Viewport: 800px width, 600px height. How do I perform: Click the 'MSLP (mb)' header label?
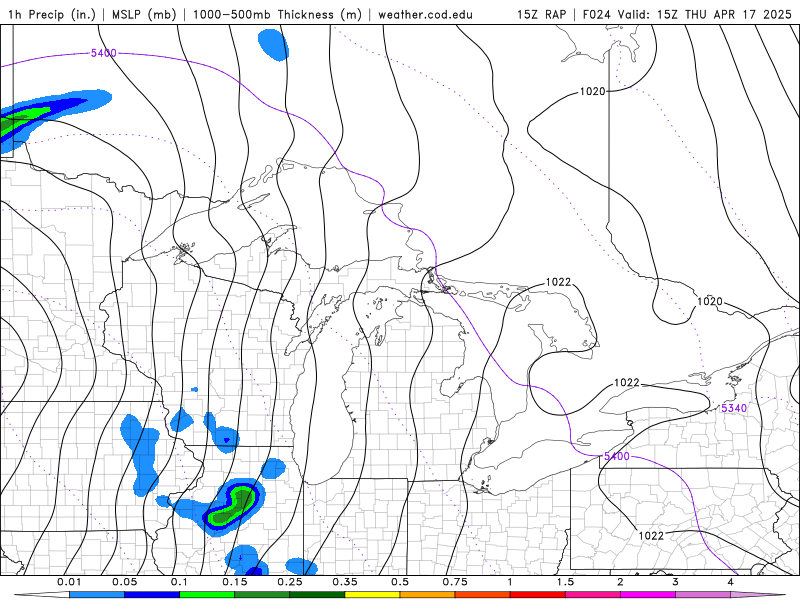click(144, 14)
